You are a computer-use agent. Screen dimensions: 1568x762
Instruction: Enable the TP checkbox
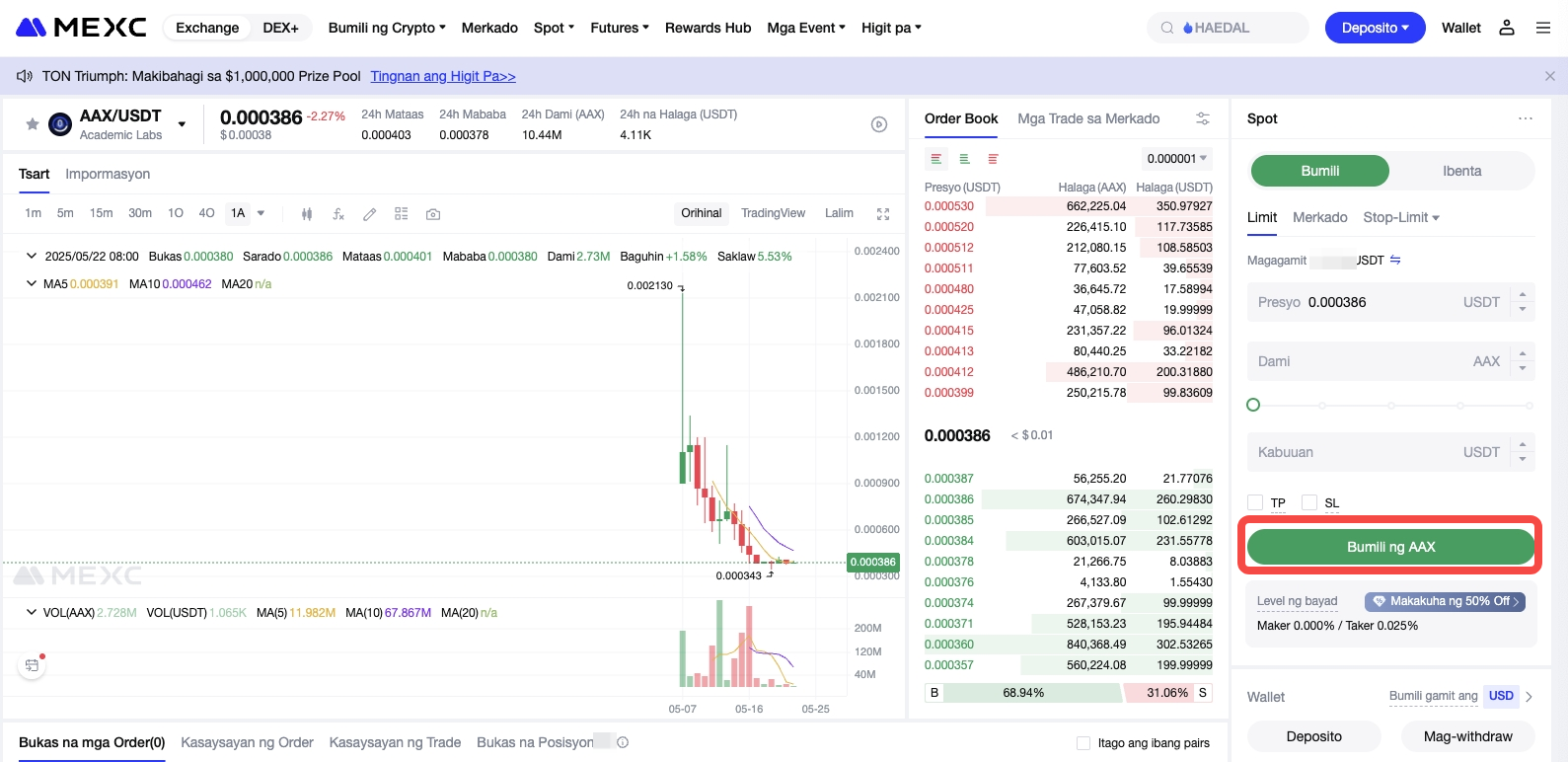1255,502
